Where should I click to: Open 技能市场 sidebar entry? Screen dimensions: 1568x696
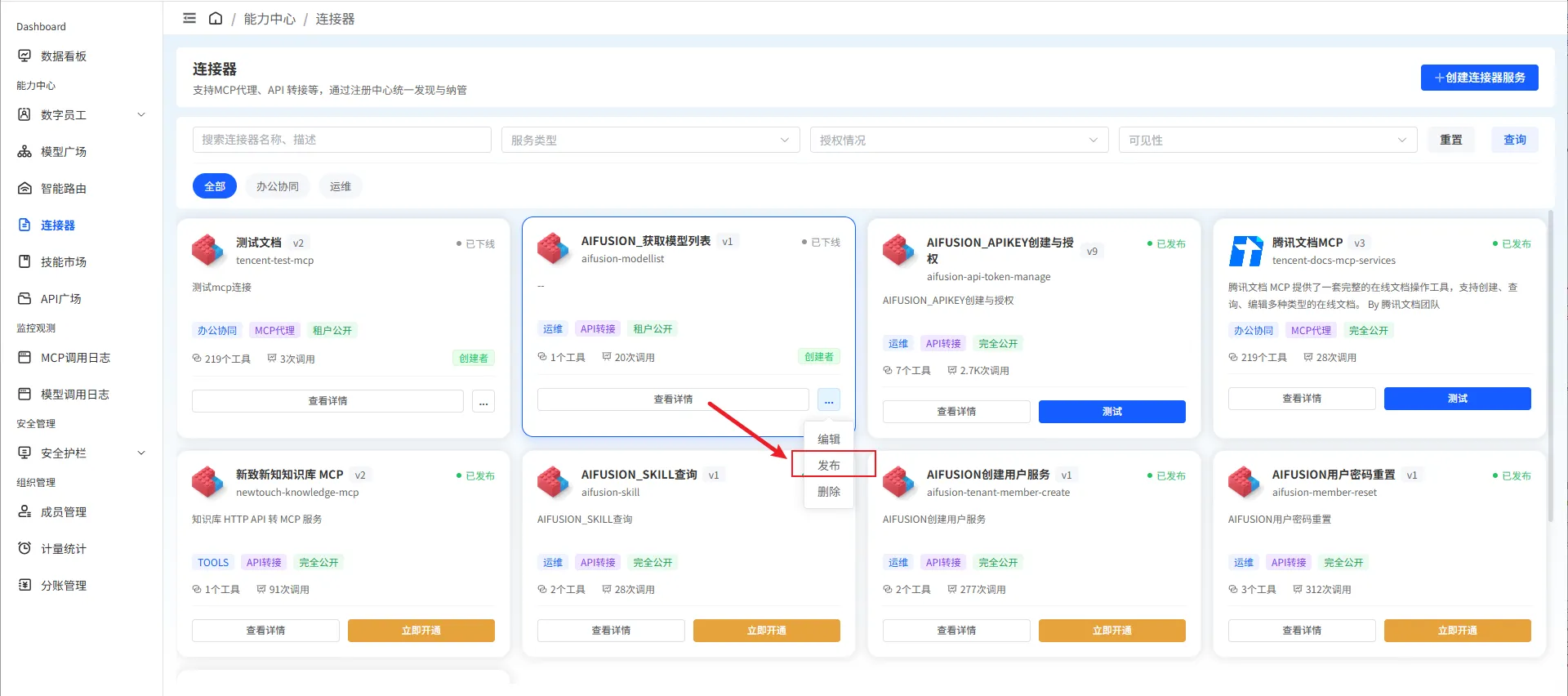point(64,261)
